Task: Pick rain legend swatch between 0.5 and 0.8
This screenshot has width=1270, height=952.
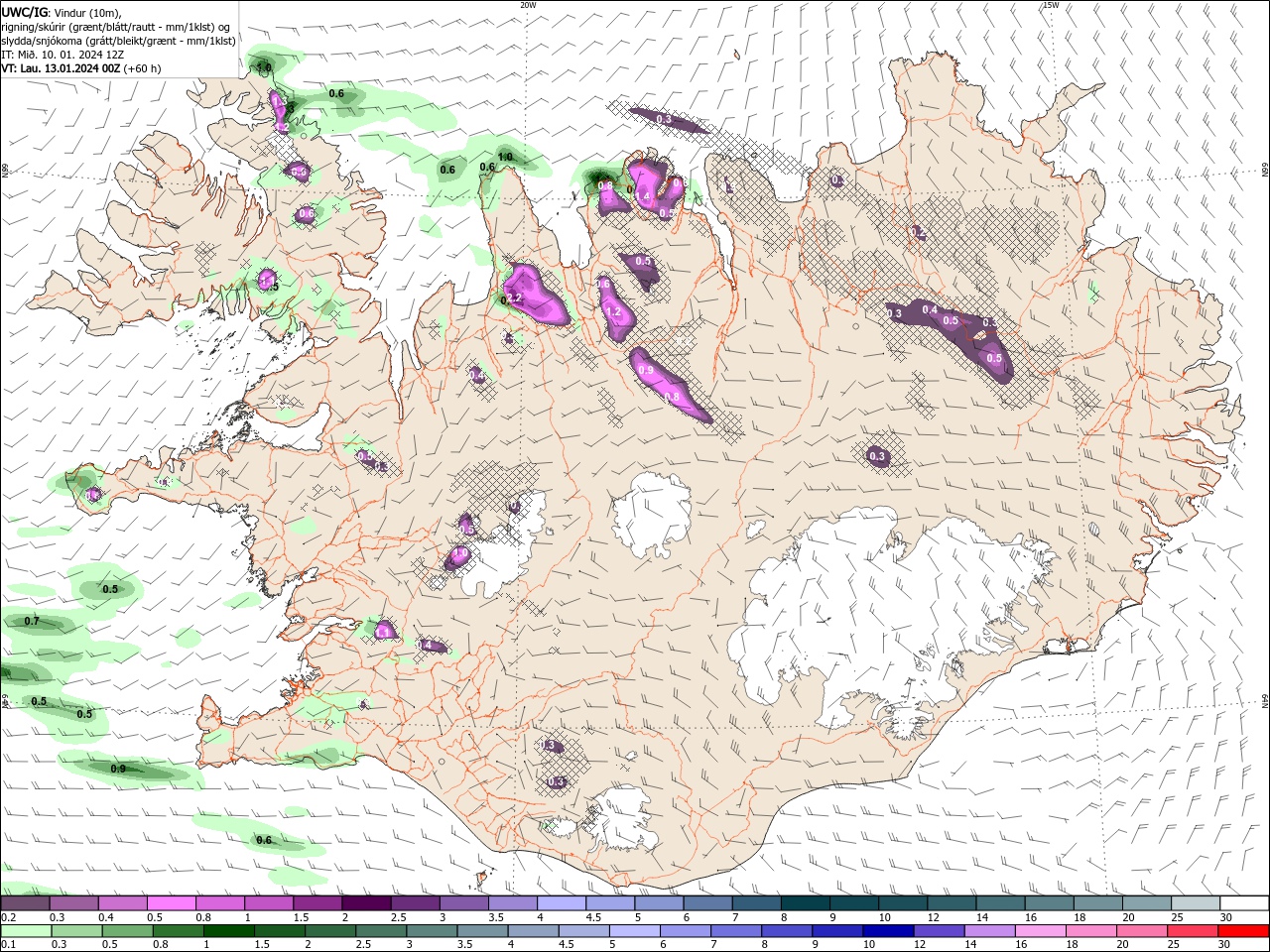Action: (127, 931)
